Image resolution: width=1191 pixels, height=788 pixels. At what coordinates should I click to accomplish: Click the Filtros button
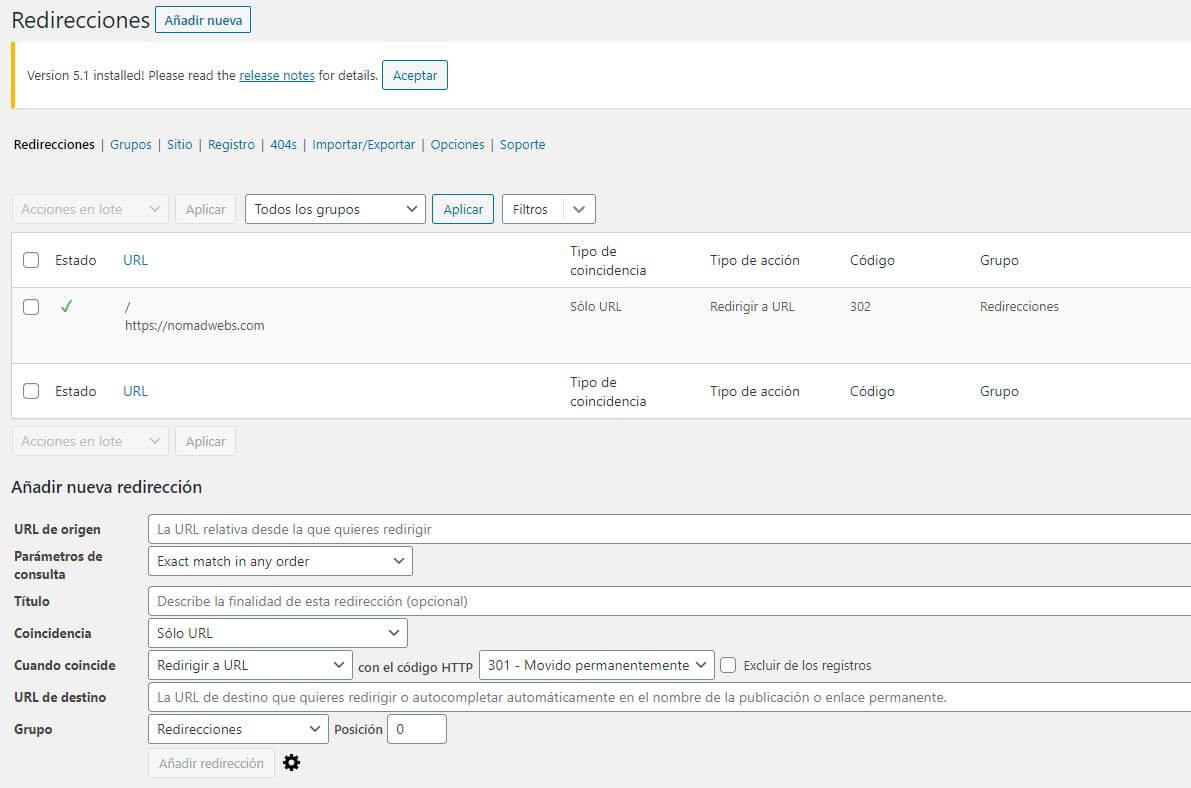coord(530,209)
